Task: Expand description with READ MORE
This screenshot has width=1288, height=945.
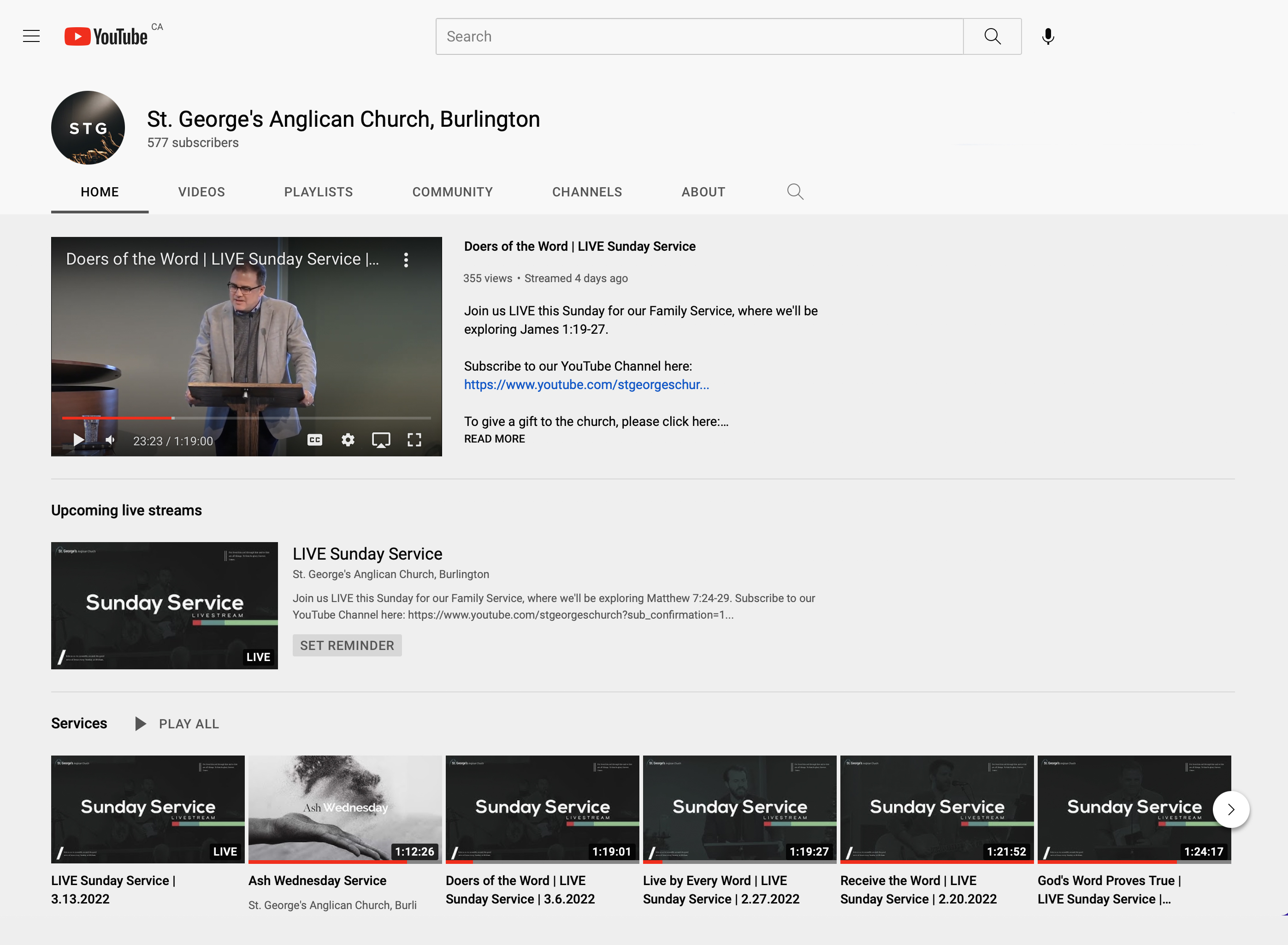Action: pyautogui.click(x=494, y=439)
